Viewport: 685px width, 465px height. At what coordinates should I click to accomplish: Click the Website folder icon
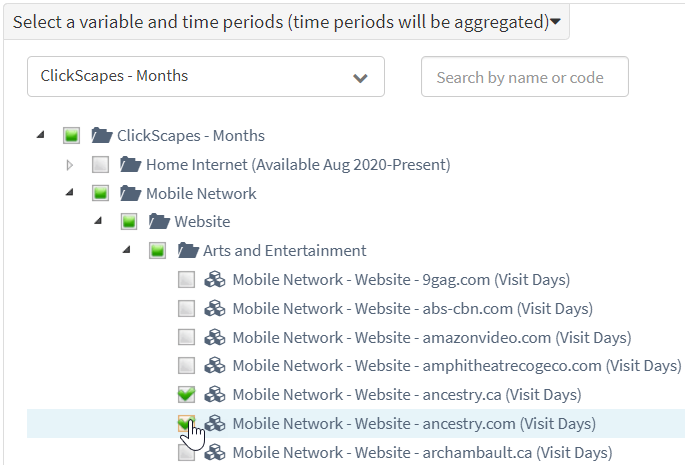[159, 222]
